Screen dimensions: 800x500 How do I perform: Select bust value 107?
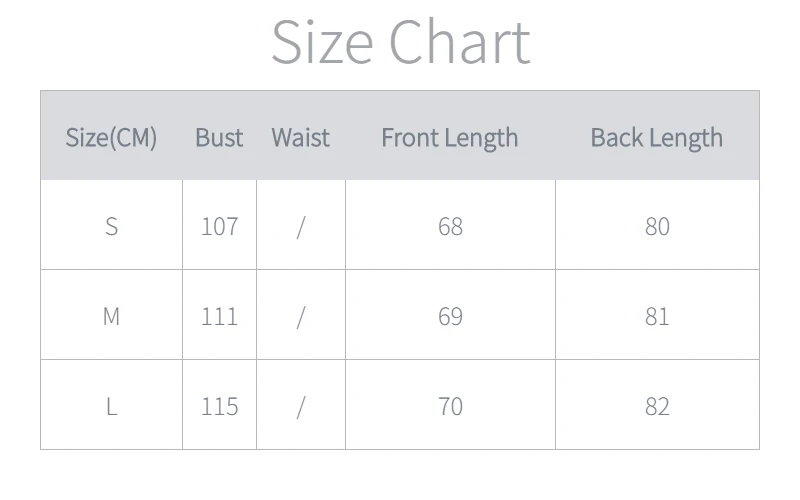click(219, 226)
